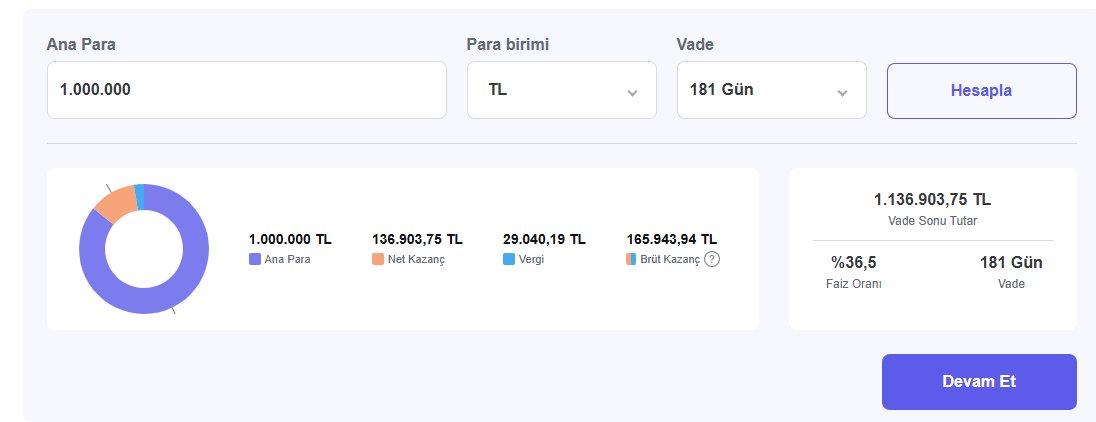Click the Brüt Kazanç help question-mark icon
The image size is (1096, 422).
point(712,259)
